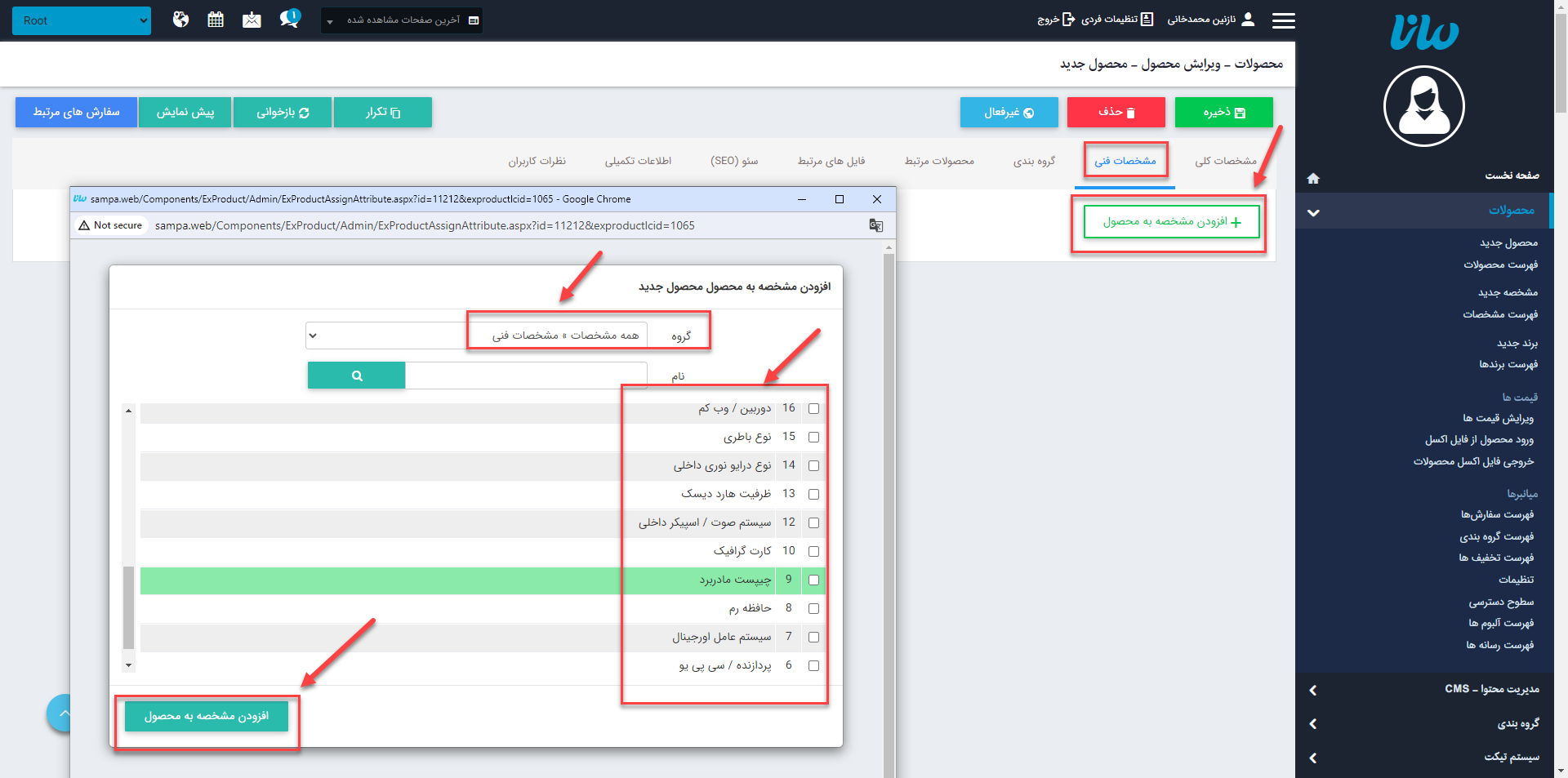Check the checkbox for attribute row 9

813,580
